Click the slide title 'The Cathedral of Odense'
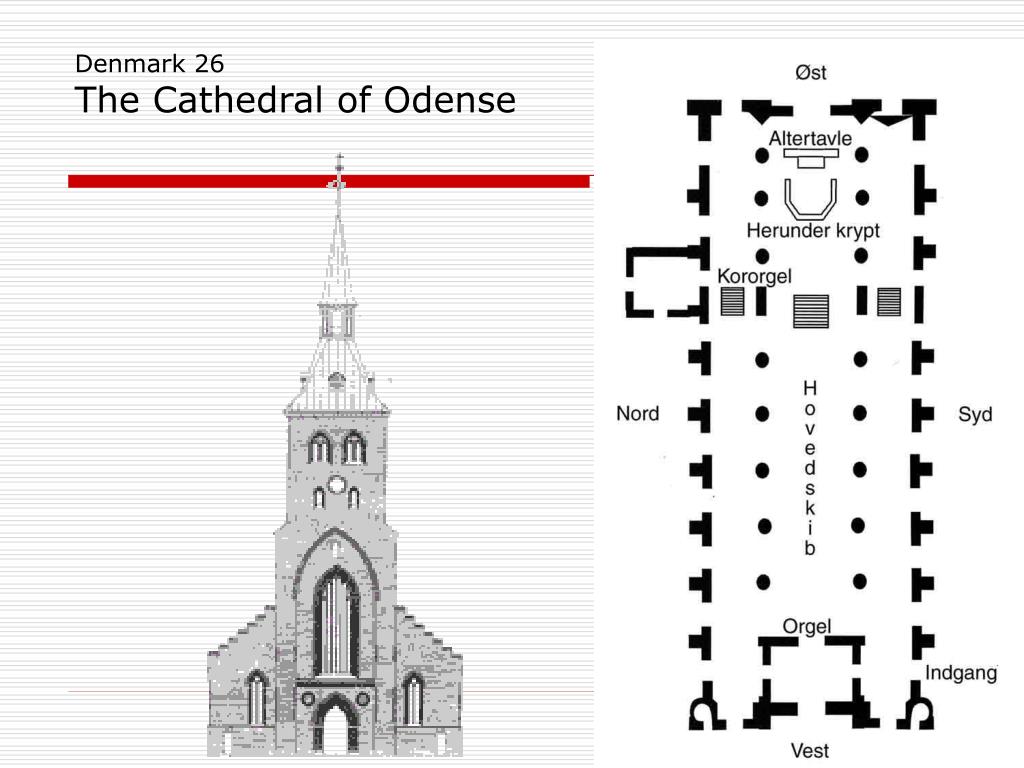This screenshot has width=1024, height=768. (295, 100)
